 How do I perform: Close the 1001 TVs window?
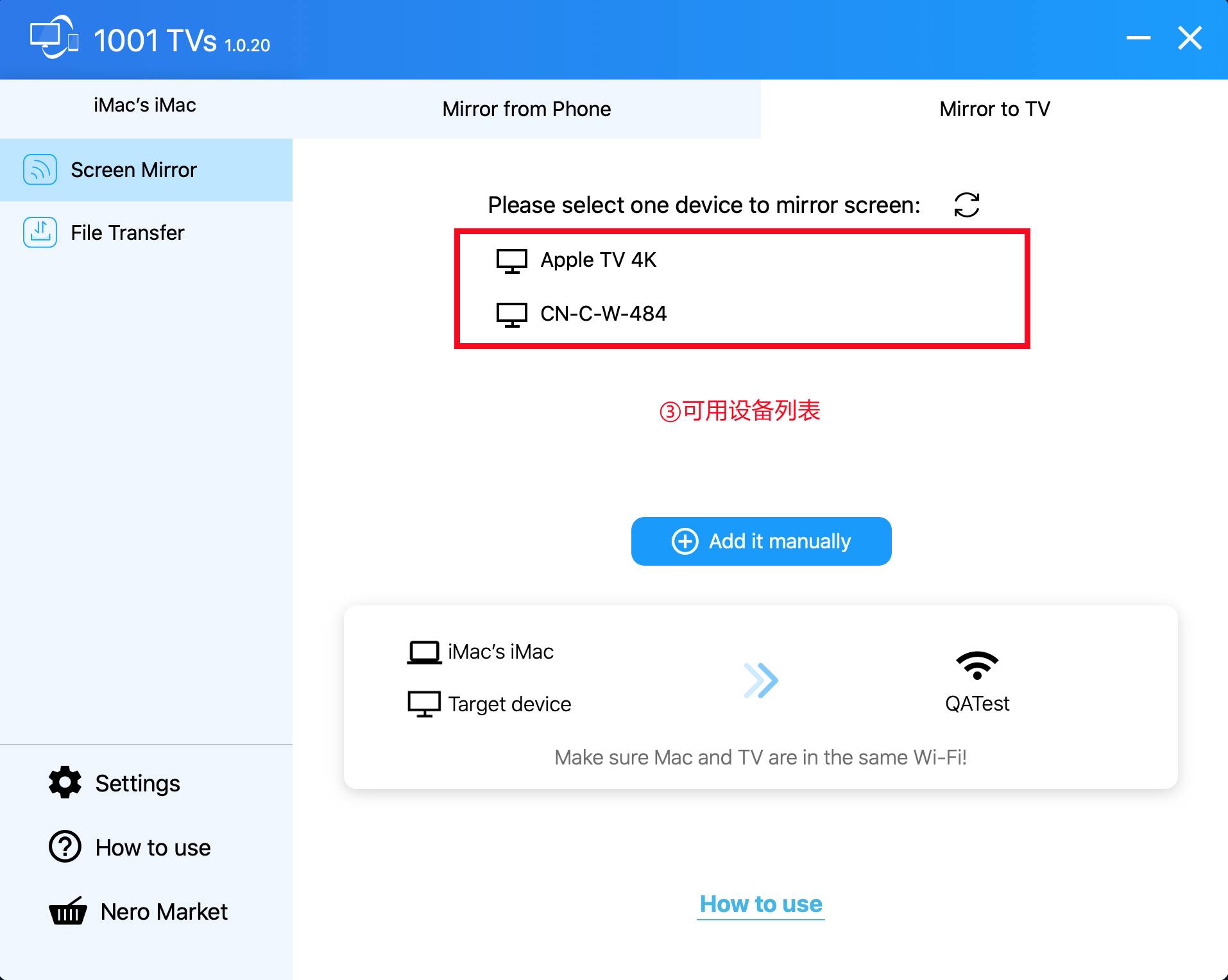1190,38
